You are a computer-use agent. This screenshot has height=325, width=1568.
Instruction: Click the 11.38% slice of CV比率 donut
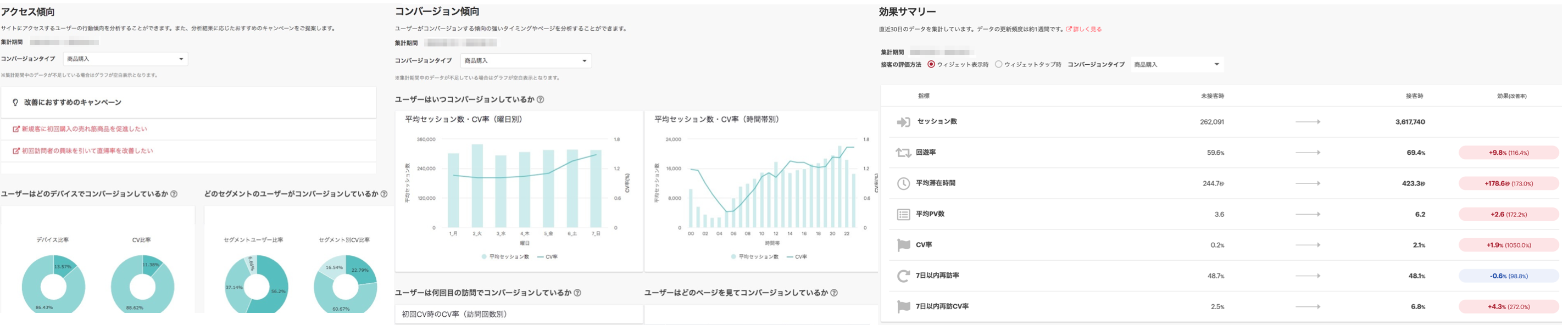[x=152, y=265]
